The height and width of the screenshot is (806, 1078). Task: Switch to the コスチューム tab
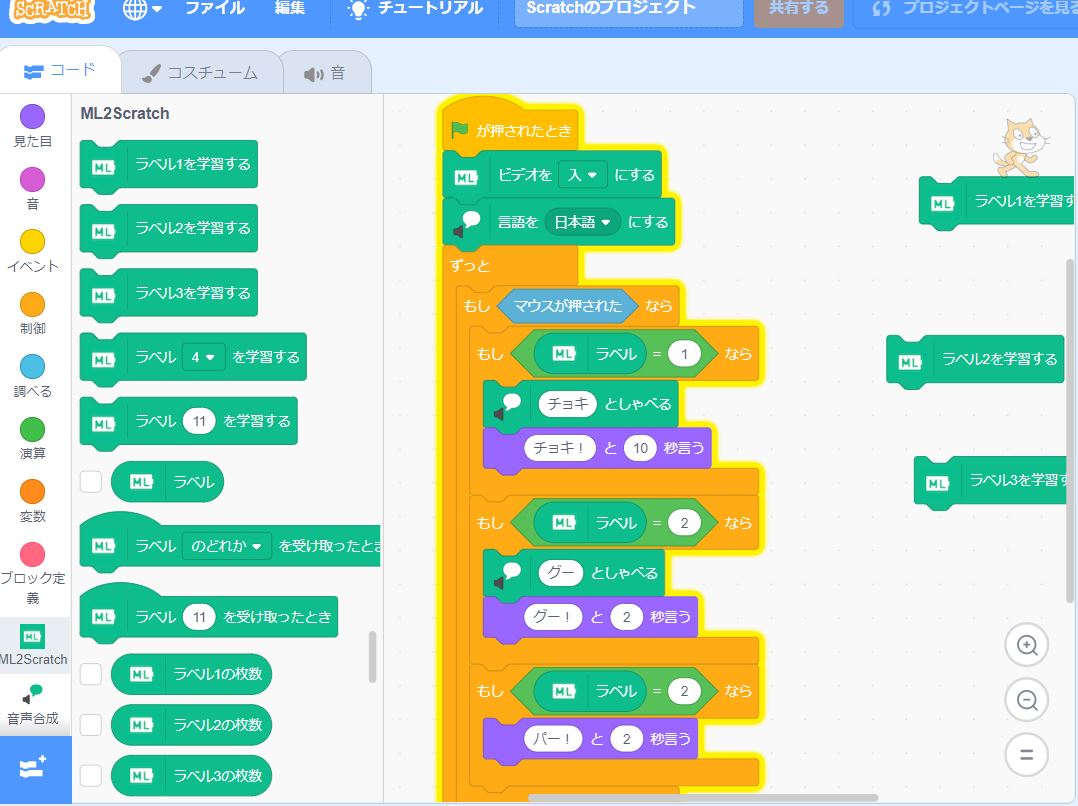coord(200,73)
